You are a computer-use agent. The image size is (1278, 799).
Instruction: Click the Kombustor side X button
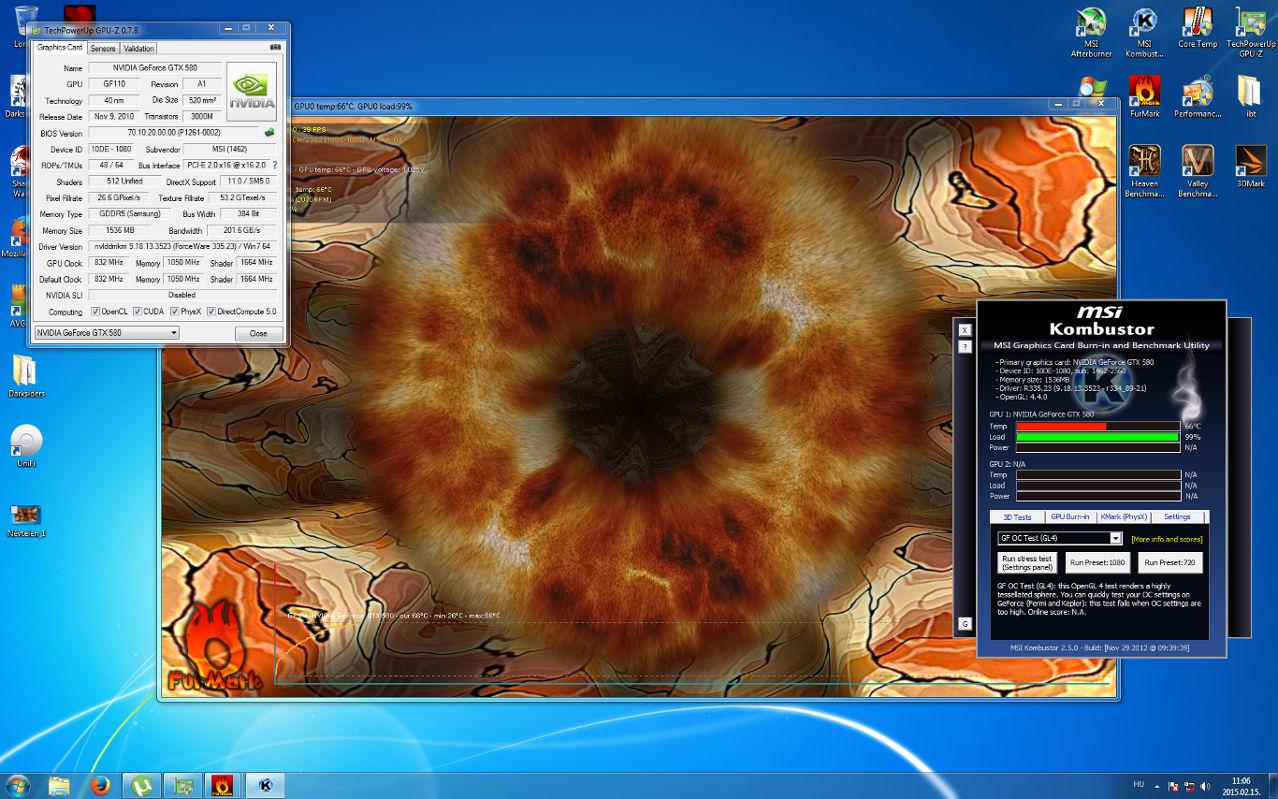965,330
